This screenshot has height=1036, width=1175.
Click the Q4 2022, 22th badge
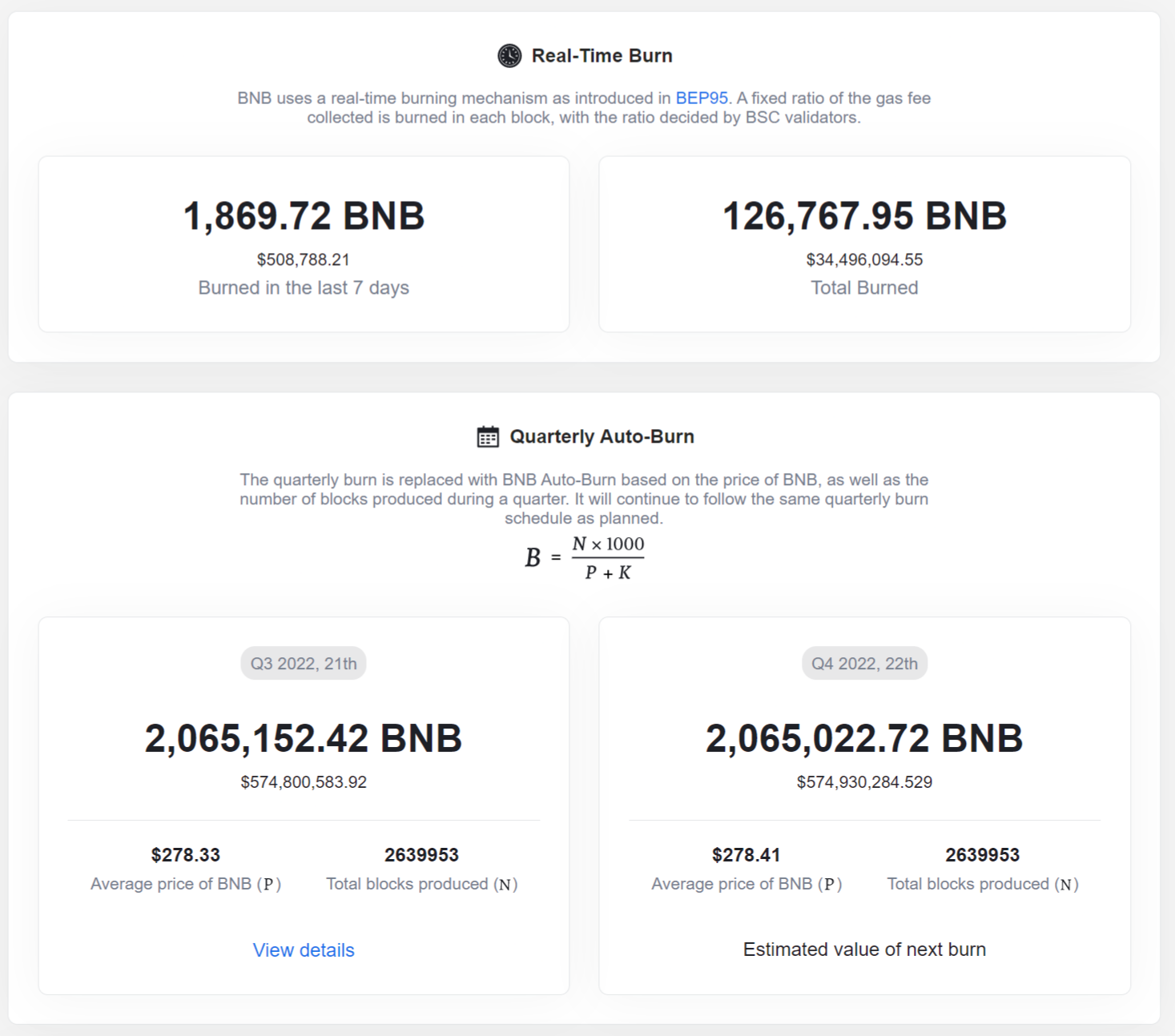pyautogui.click(x=864, y=664)
